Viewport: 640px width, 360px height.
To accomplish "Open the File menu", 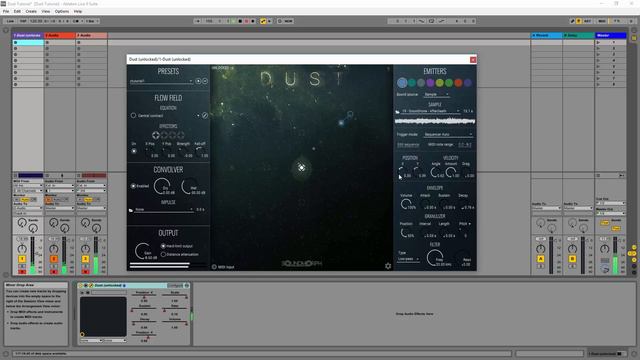I will coord(6,11).
